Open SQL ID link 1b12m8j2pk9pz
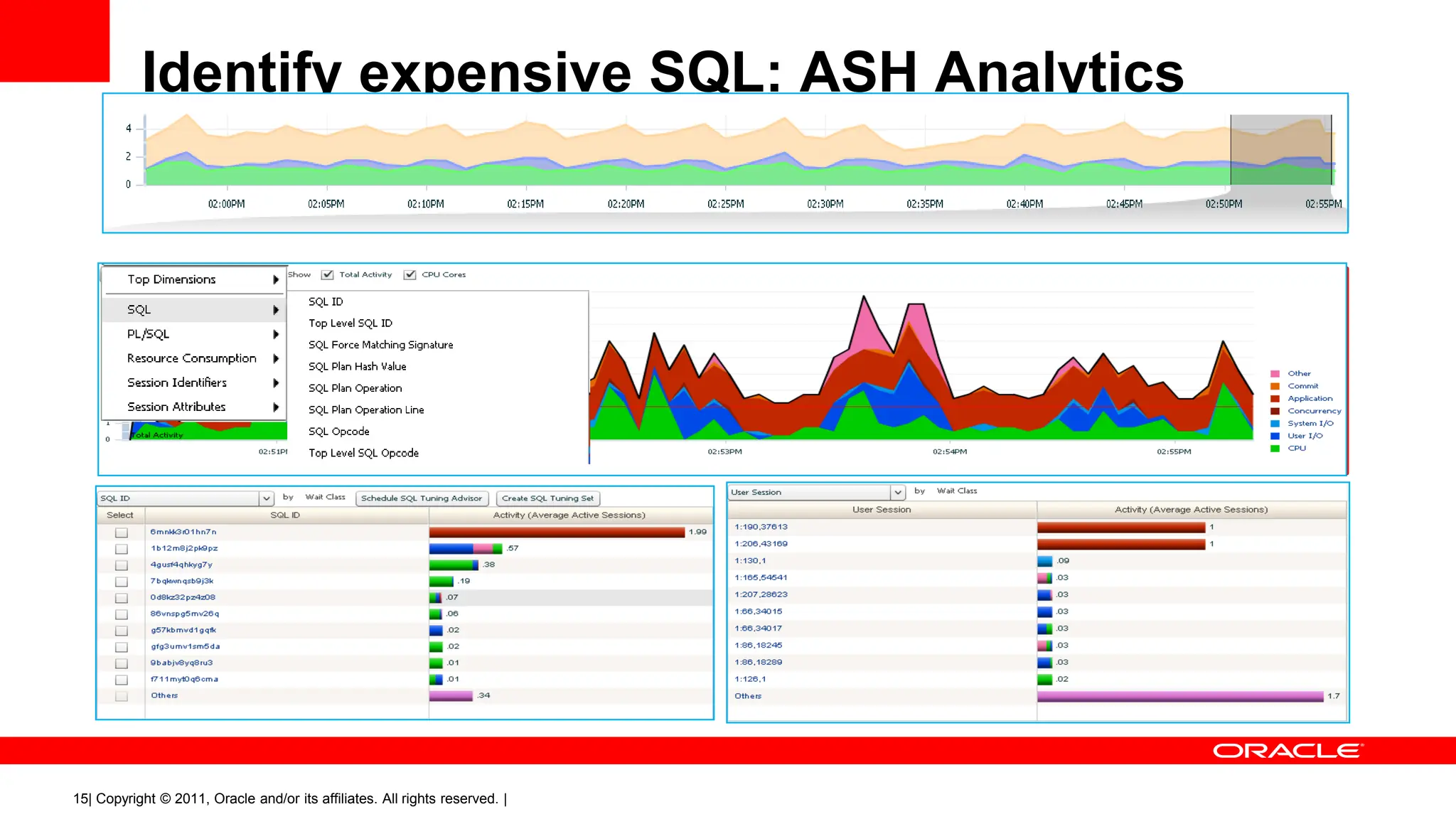Screen dimensions: 1456x819 pyautogui.click(x=184, y=548)
